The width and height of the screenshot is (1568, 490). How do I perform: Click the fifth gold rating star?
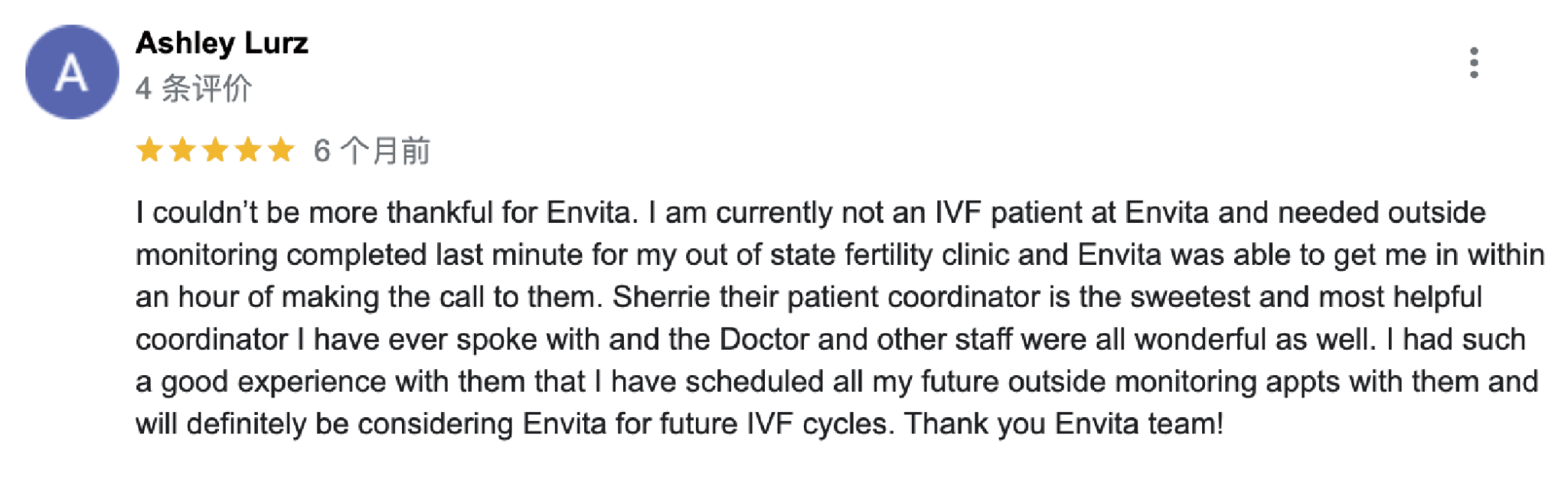281,150
